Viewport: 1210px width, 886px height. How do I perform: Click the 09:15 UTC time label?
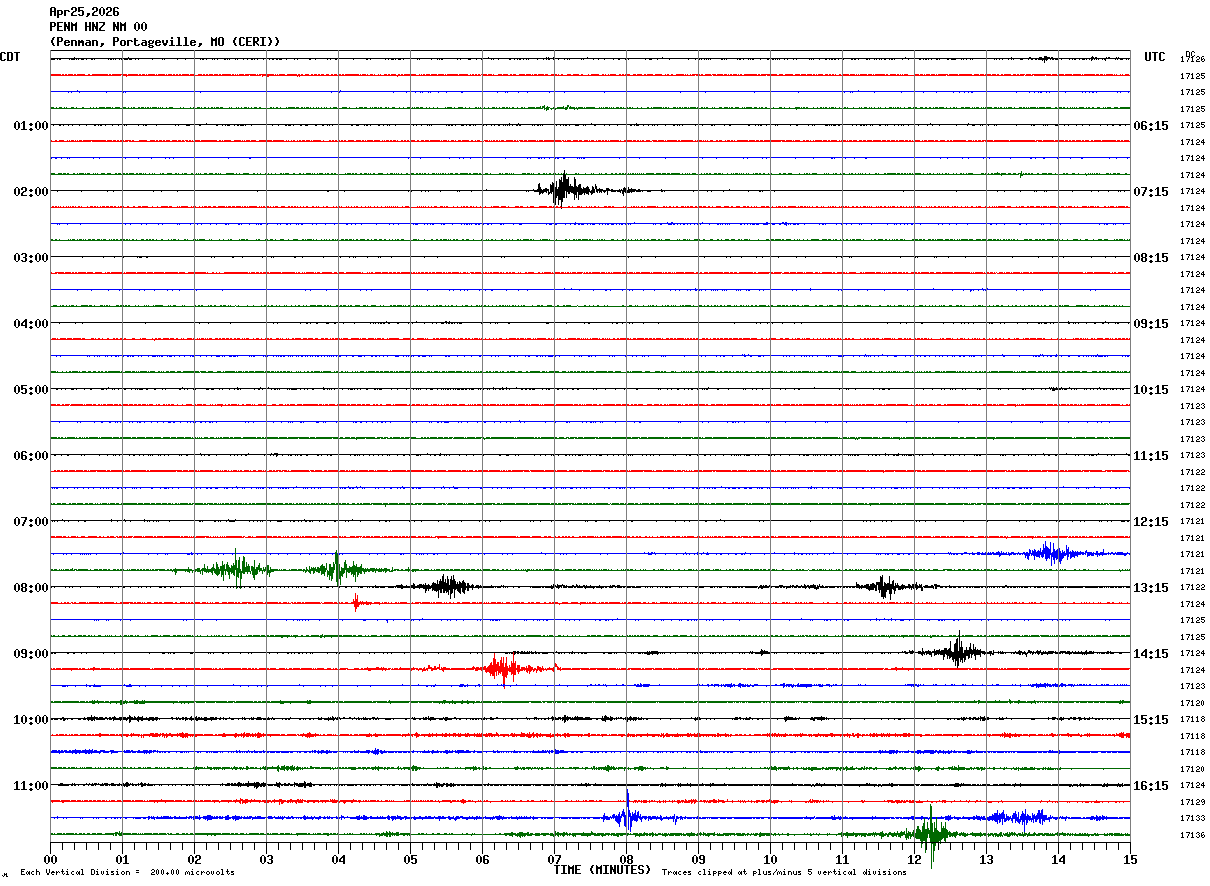pos(1151,324)
